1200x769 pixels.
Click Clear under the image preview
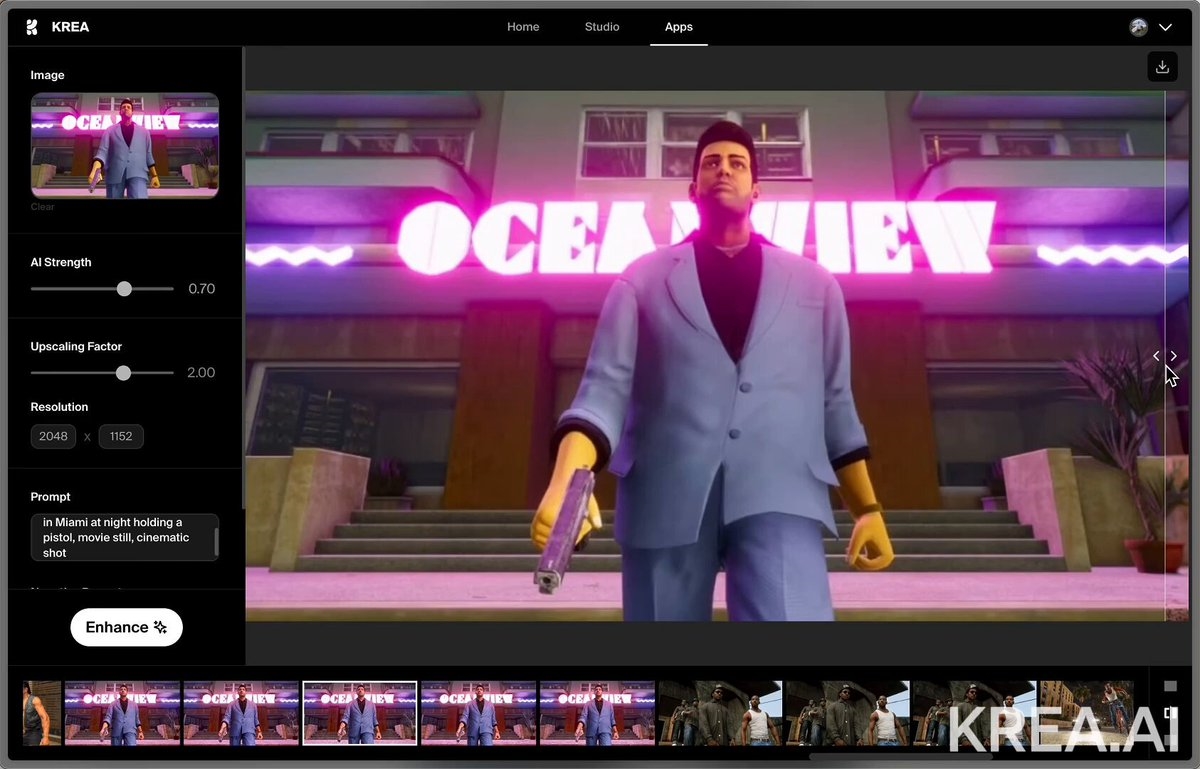(42, 207)
